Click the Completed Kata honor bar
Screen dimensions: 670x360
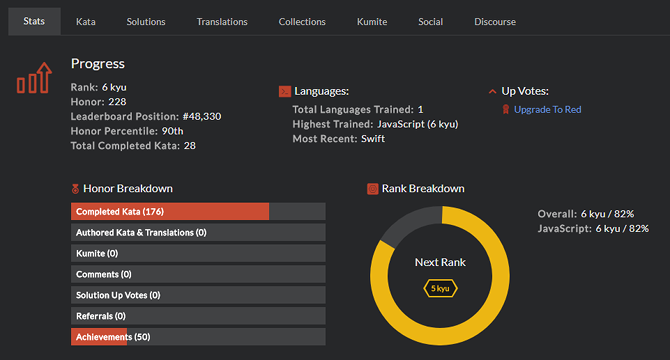198,211
